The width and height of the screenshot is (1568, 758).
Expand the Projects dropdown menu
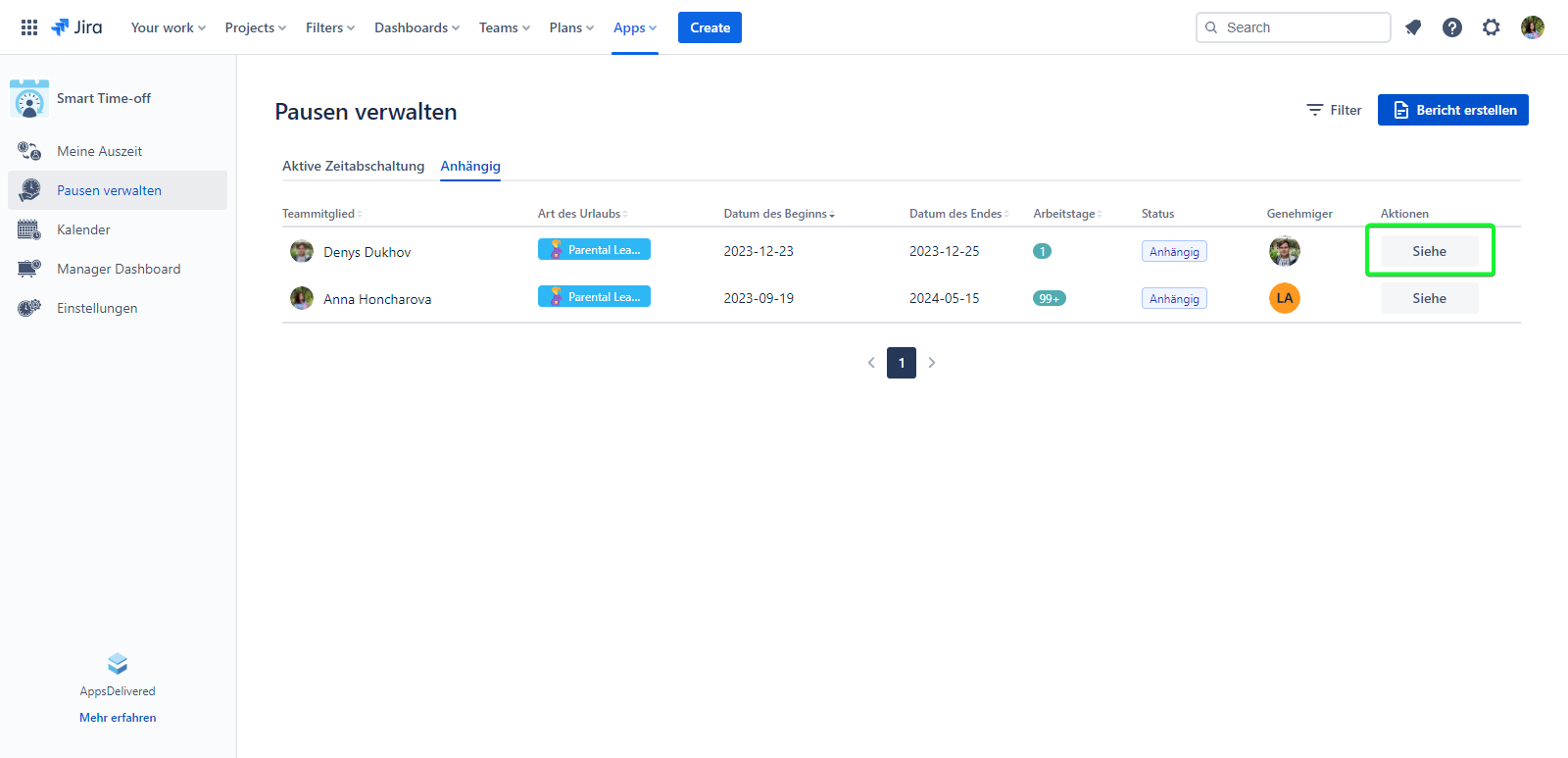point(256,27)
